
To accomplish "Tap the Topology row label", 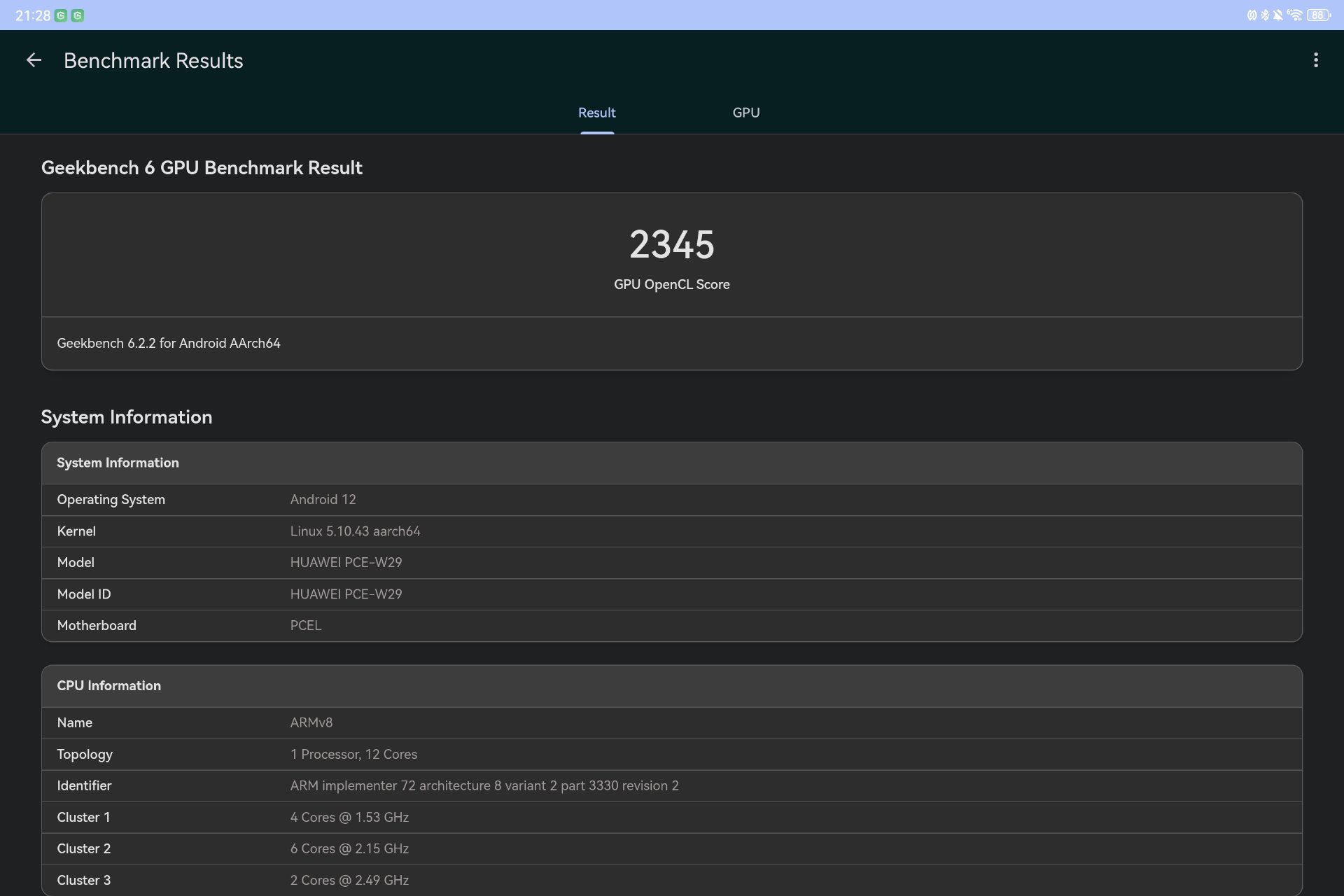I will pos(85,755).
